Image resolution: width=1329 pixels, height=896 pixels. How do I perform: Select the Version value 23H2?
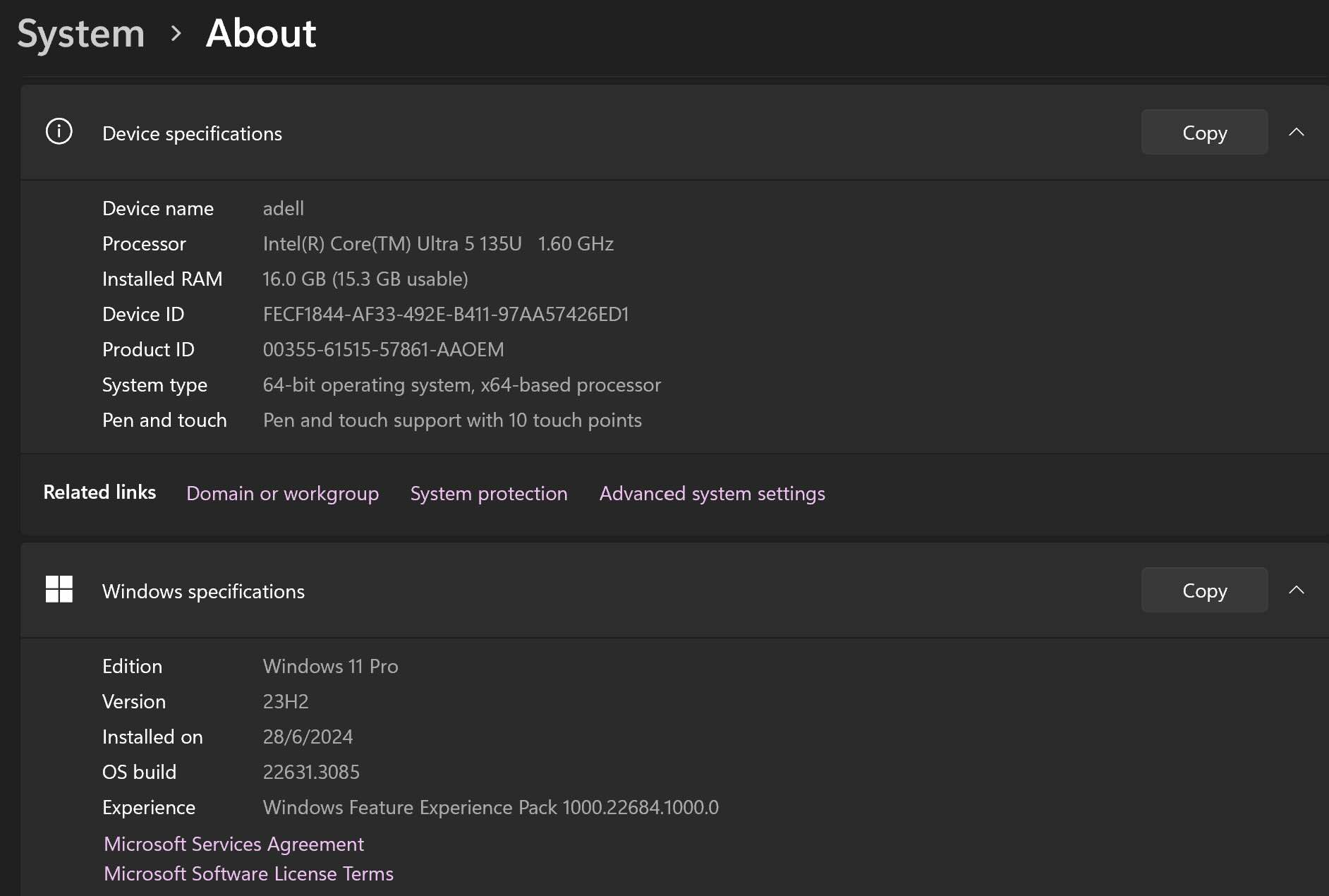coord(286,701)
